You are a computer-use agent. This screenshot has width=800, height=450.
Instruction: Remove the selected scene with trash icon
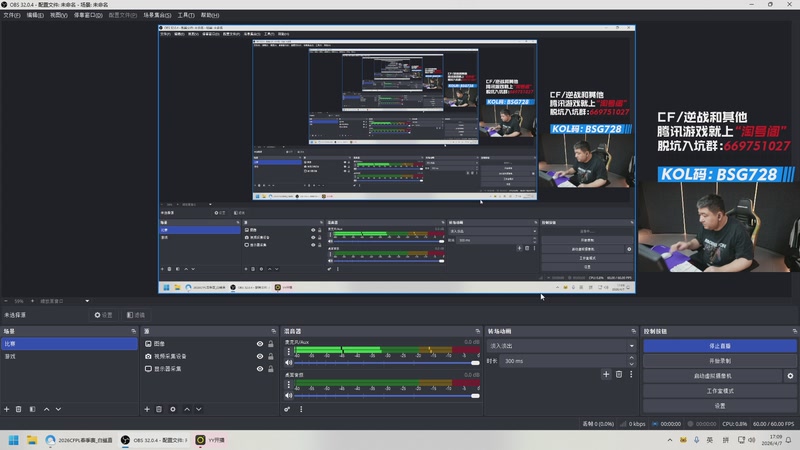point(18,409)
